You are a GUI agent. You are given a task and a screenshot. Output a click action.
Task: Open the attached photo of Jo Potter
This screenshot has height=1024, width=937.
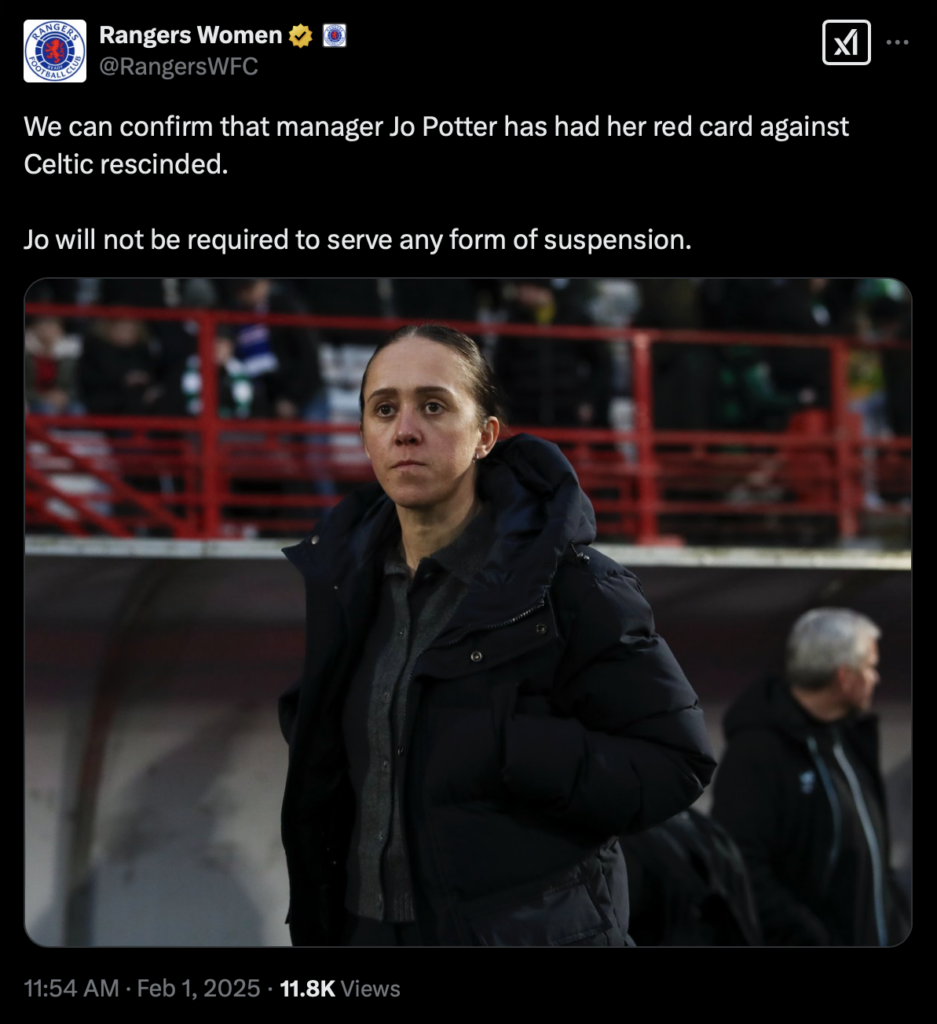[x=468, y=612]
